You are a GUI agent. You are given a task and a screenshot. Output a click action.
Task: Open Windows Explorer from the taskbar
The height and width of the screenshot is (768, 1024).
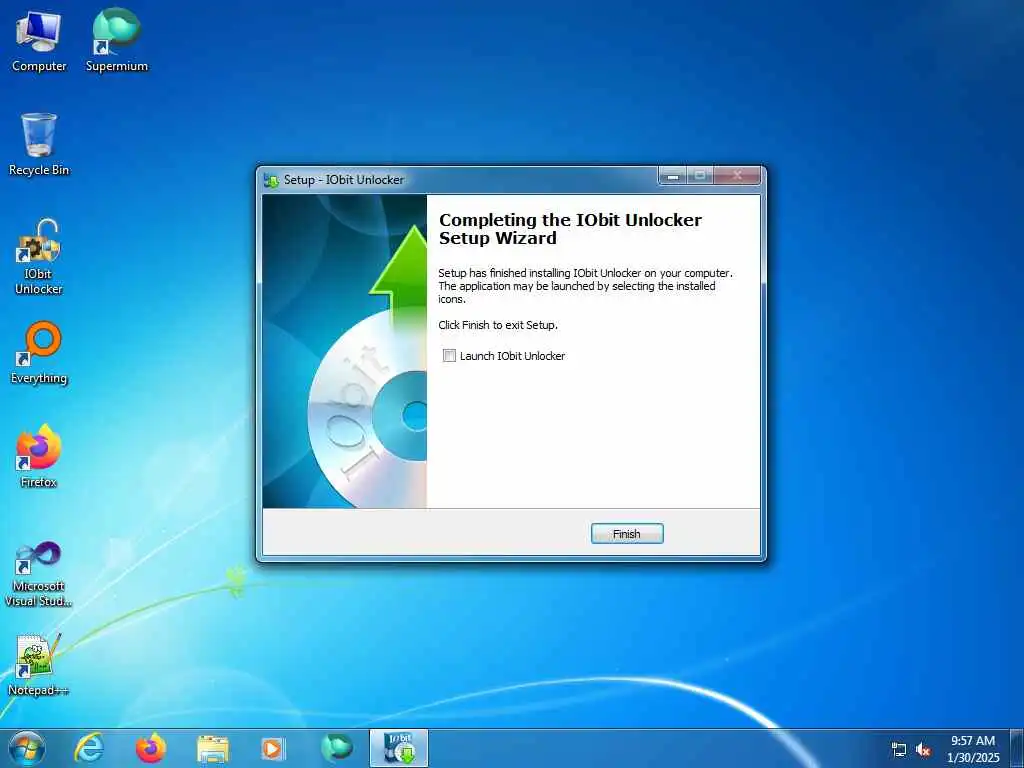click(x=213, y=749)
